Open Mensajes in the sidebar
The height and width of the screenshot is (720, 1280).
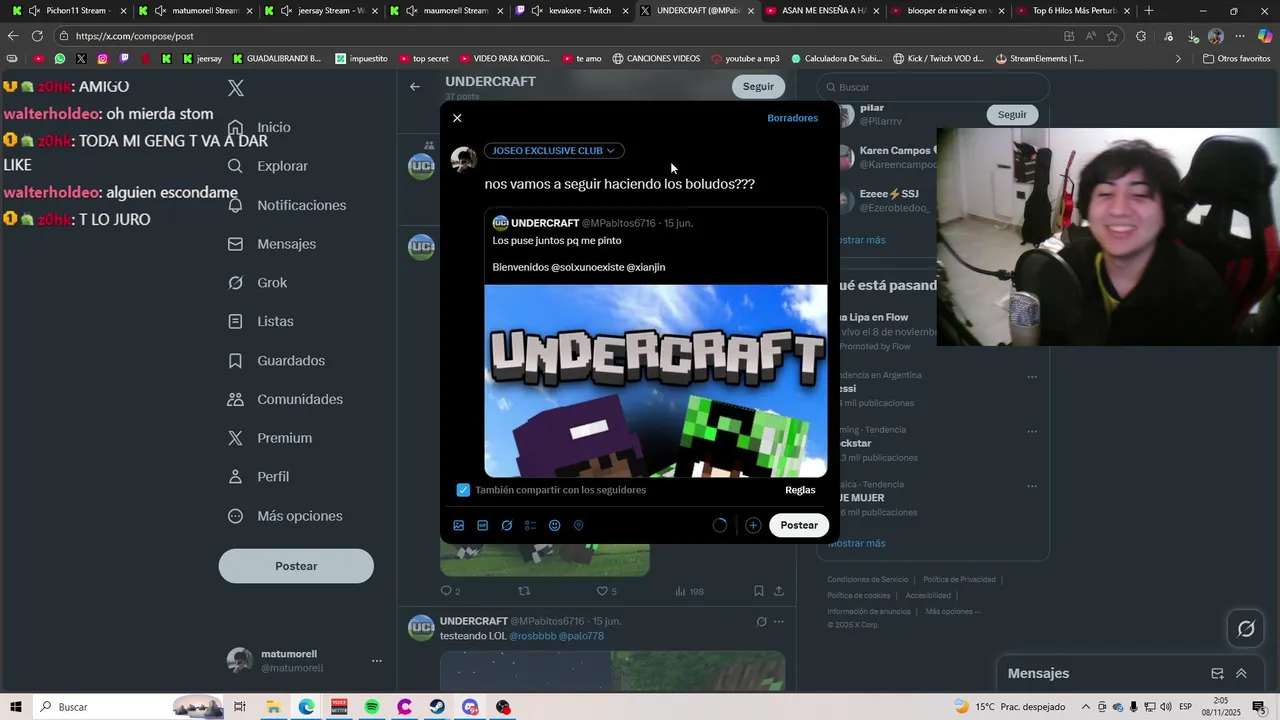tap(272, 244)
